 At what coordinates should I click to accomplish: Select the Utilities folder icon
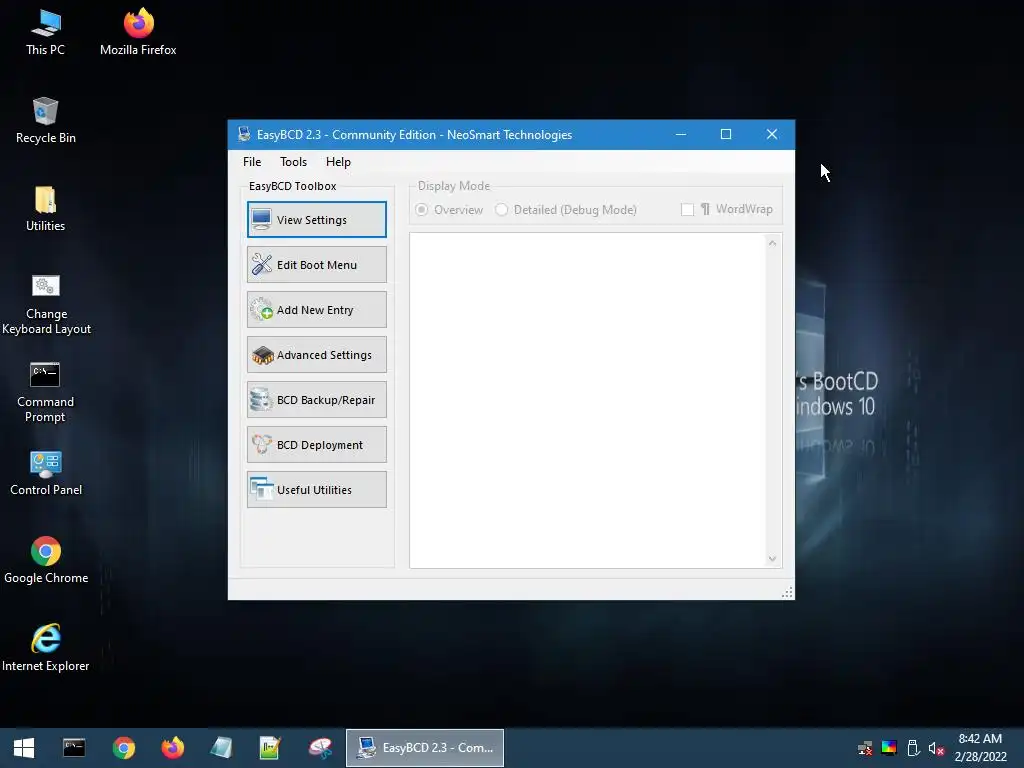45,209
